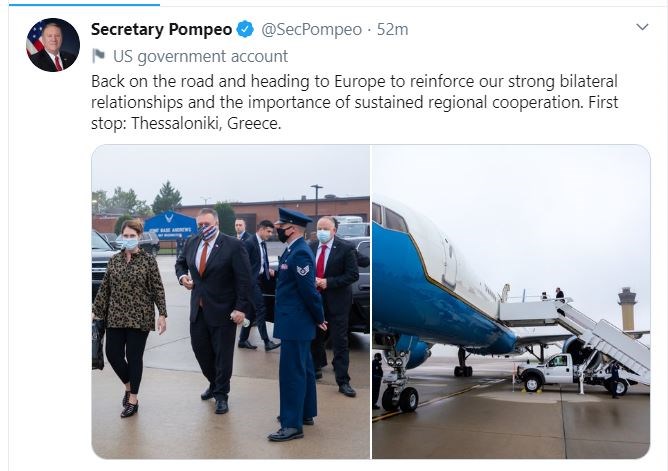The width and height of the screenshot is (668, 471).
Task: Click the words Thessaloniki, Greece in the tweet
Action: pos(206,123)
